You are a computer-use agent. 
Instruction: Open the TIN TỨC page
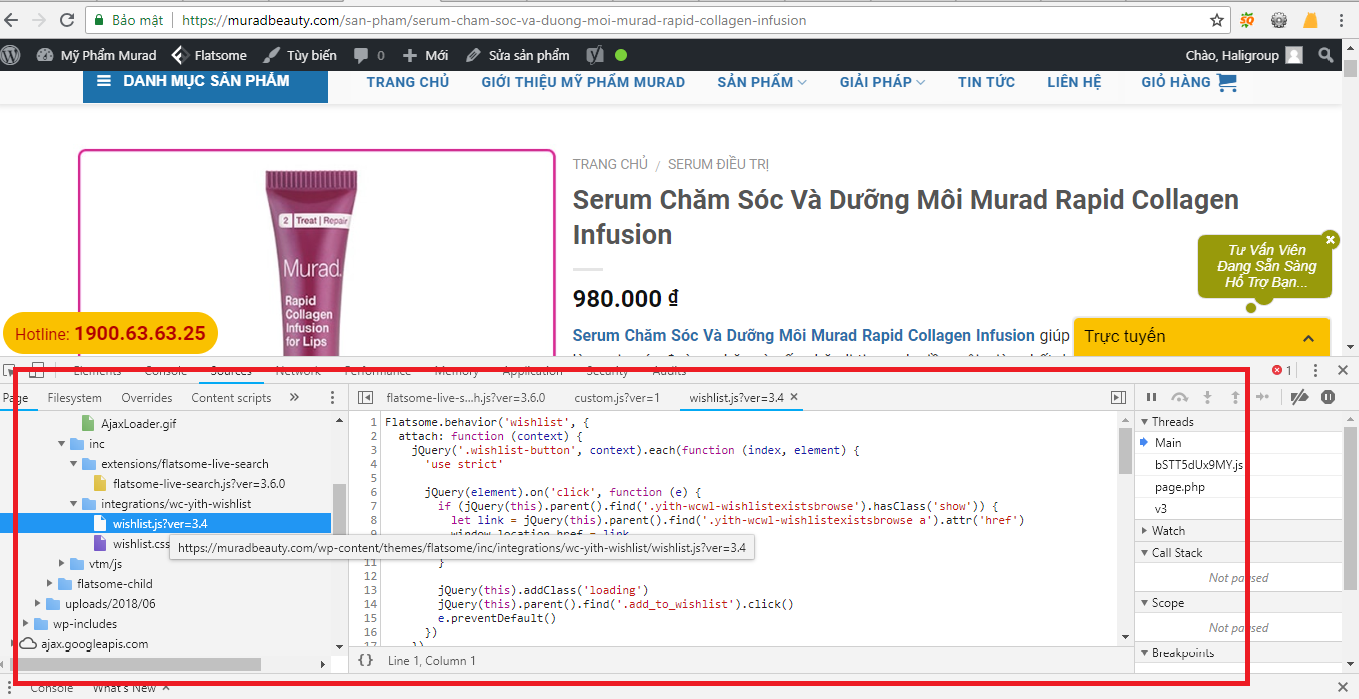(986, 82)
